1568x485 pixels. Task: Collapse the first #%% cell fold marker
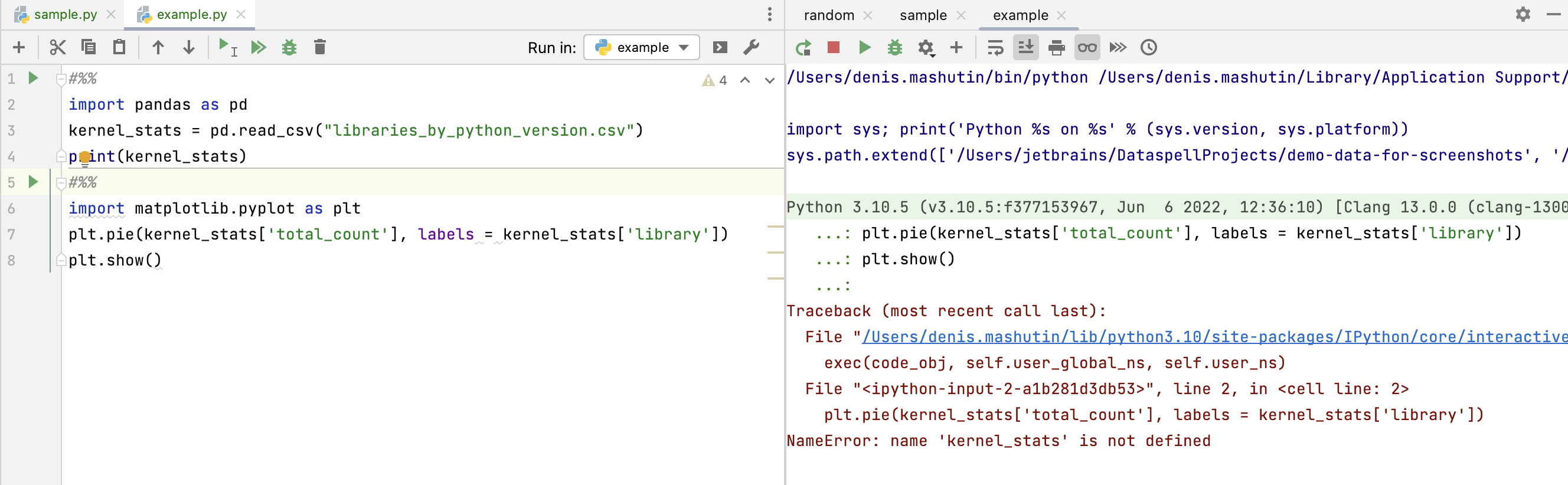[x=60, y=79]
